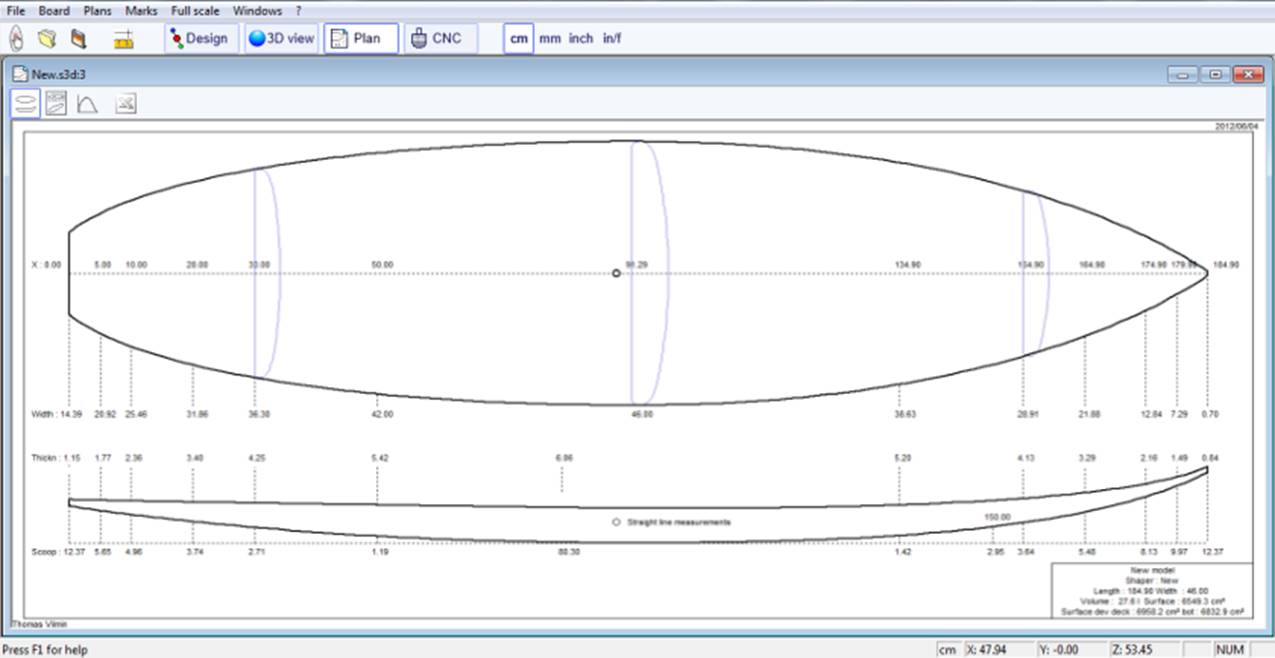Open the Marks menu
This screenshot has height=658, width=1275.
(x=141, y=10)
